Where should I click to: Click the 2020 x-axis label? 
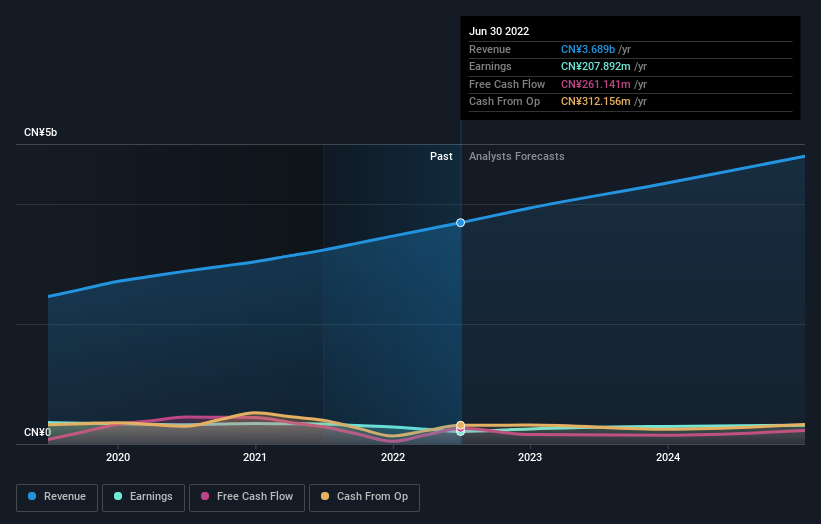tap(118, 457)
